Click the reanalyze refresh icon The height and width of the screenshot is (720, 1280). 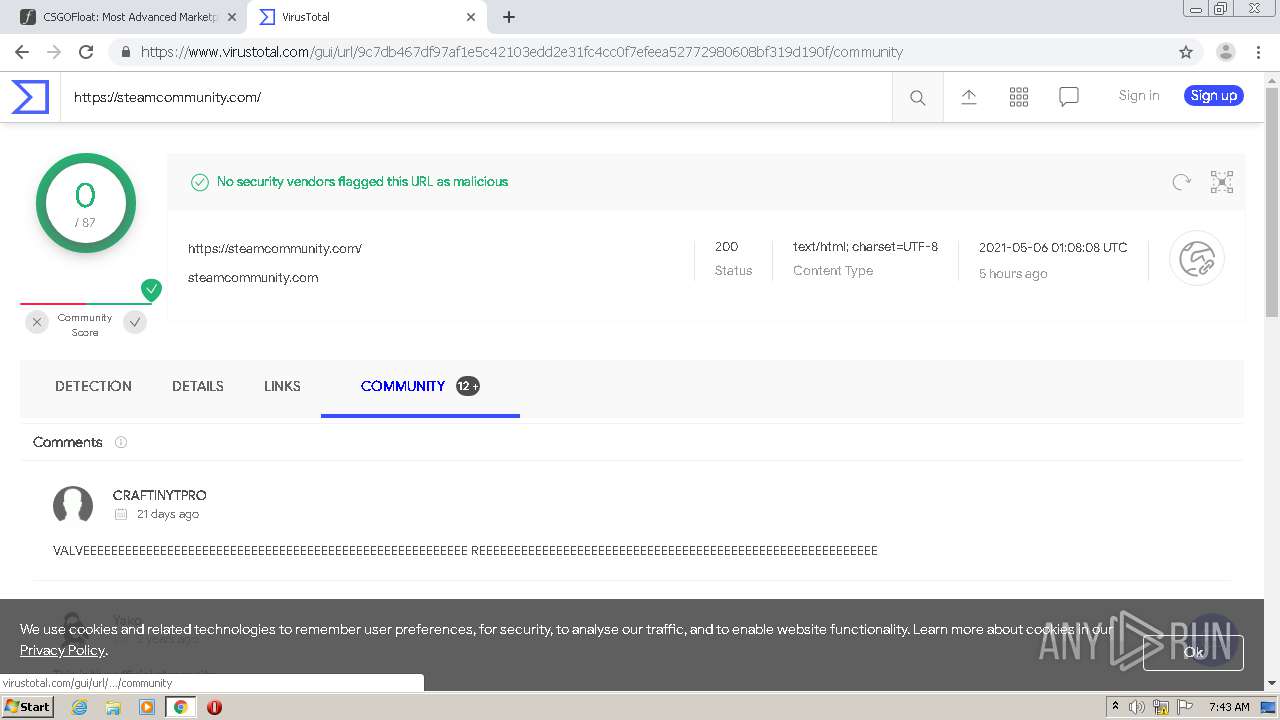1182,182
